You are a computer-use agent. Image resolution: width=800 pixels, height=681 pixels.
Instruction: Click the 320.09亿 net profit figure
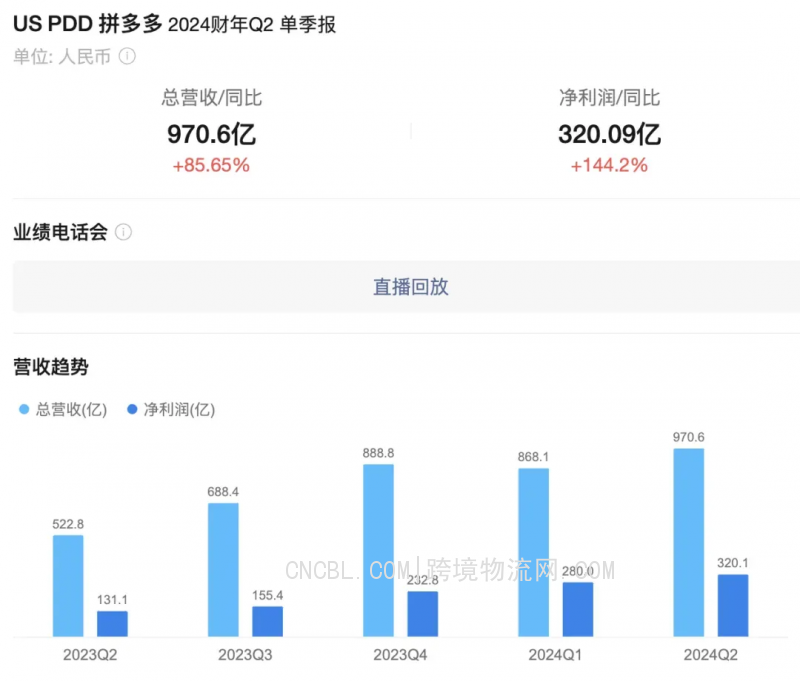tap(609, 134)
